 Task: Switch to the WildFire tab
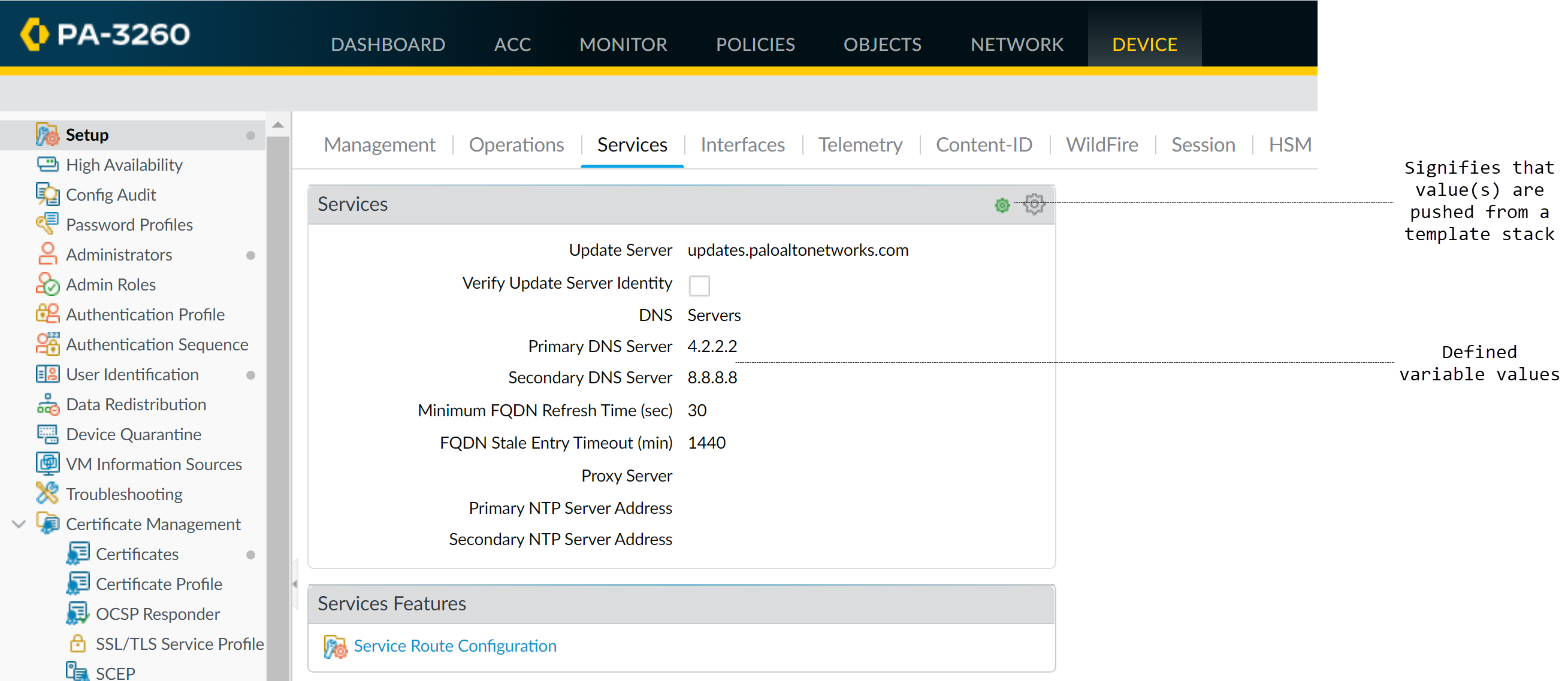pos(1101,145)
